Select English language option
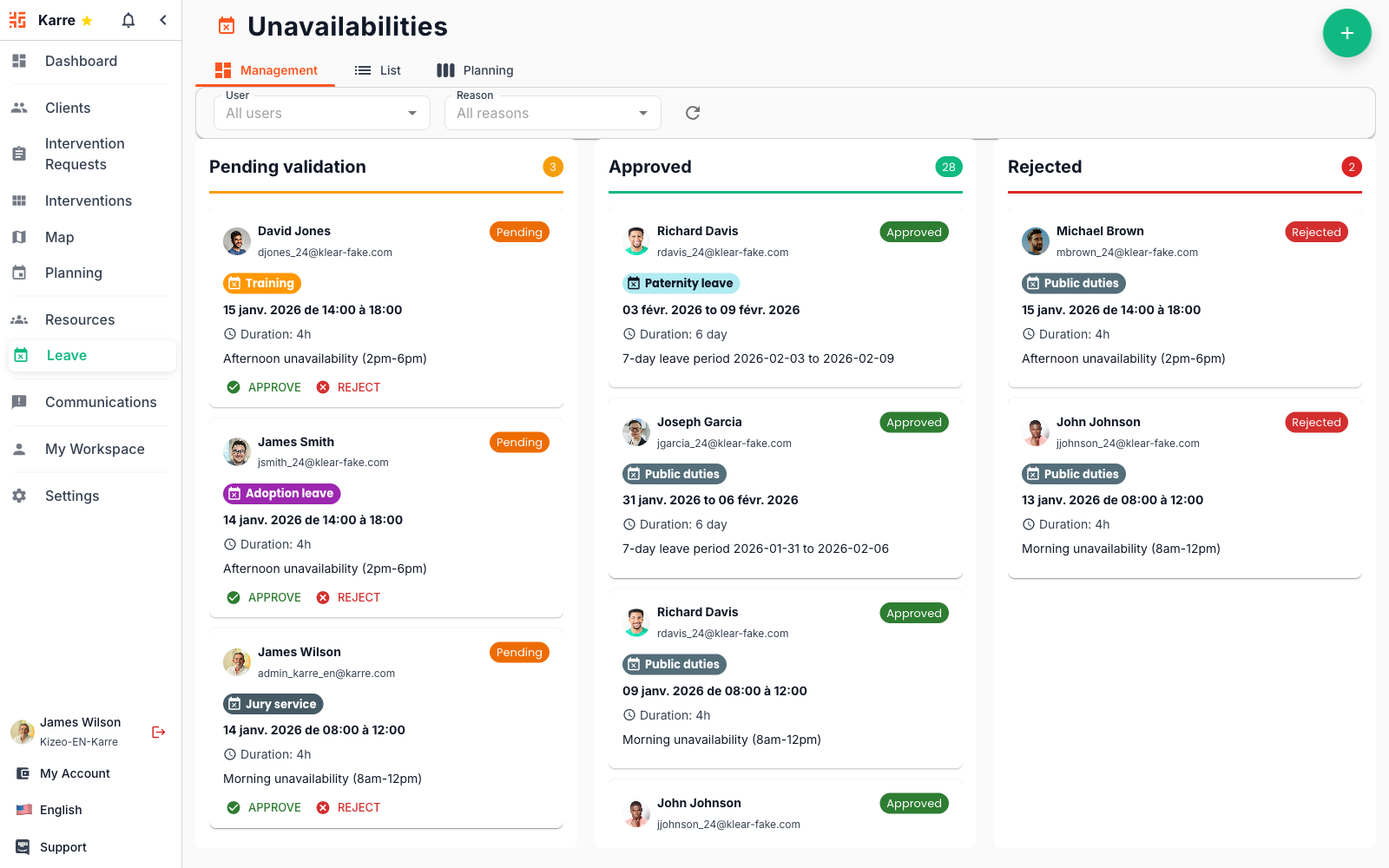 tap(61, 810)
